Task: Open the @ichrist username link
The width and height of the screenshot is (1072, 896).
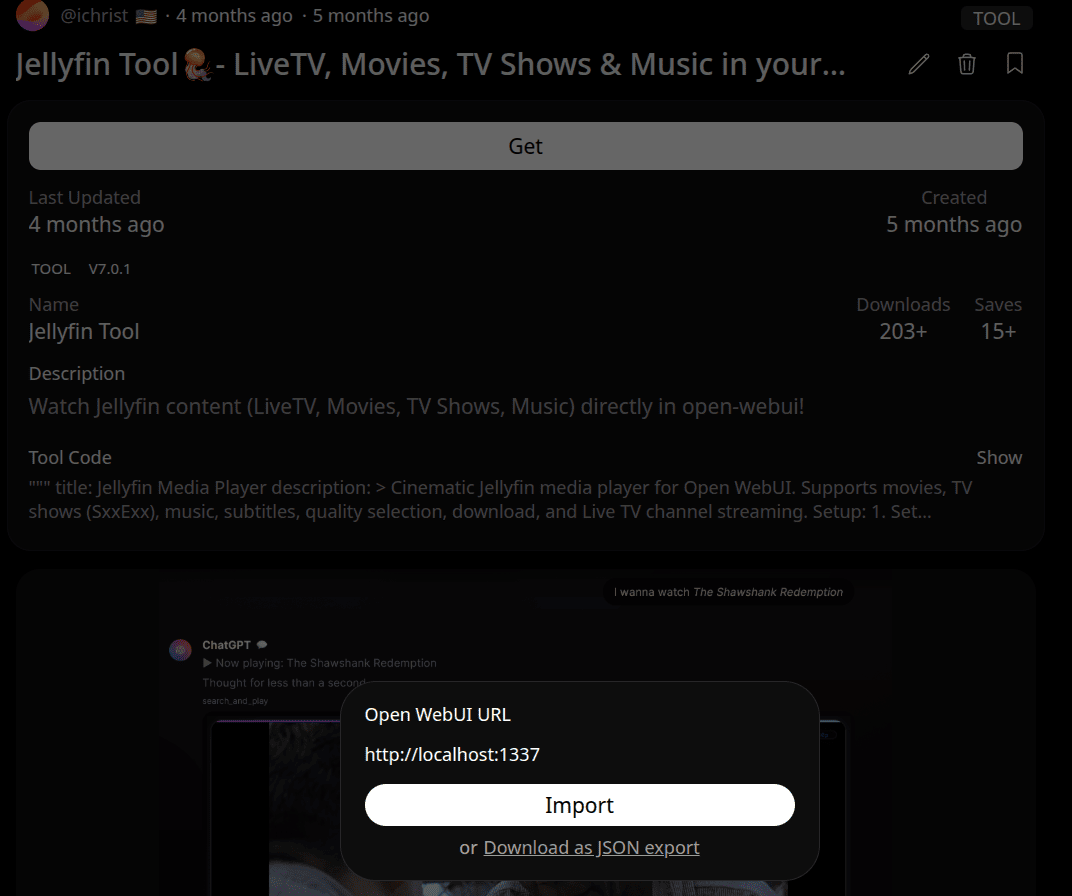Action: (x=94, y=15)
